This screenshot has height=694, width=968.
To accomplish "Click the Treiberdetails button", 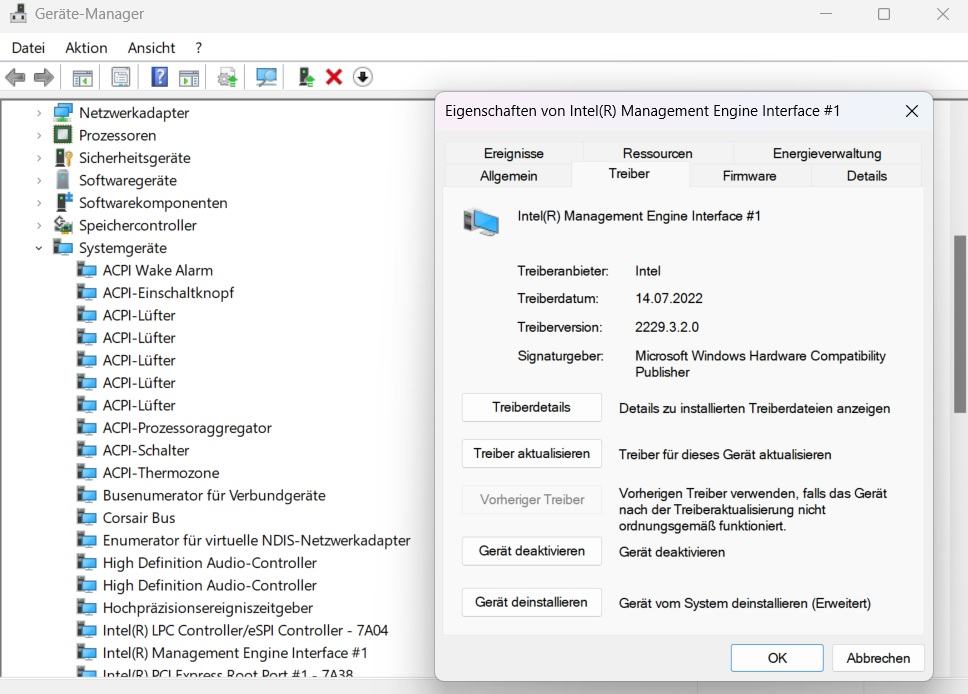I will click(x=532, y=408).
